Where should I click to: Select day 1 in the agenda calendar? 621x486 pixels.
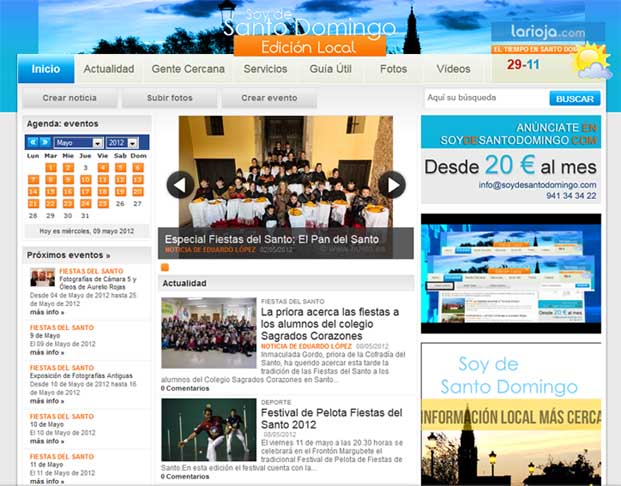coord(51,168)
